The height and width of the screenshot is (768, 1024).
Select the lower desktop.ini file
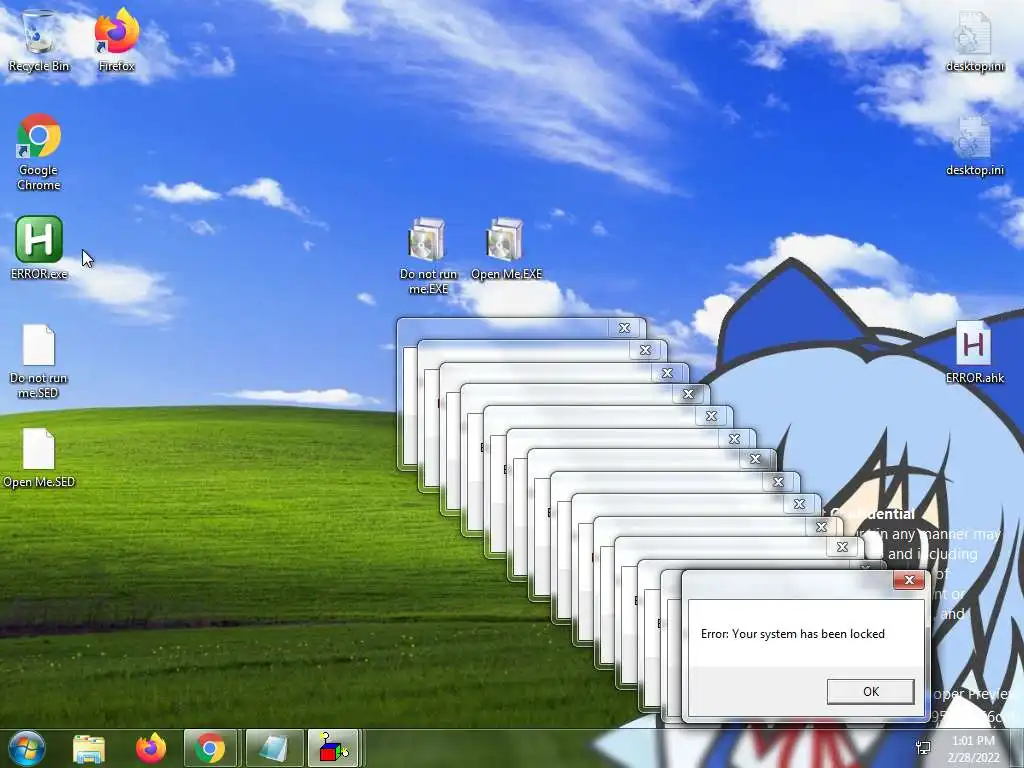point(974,145)
